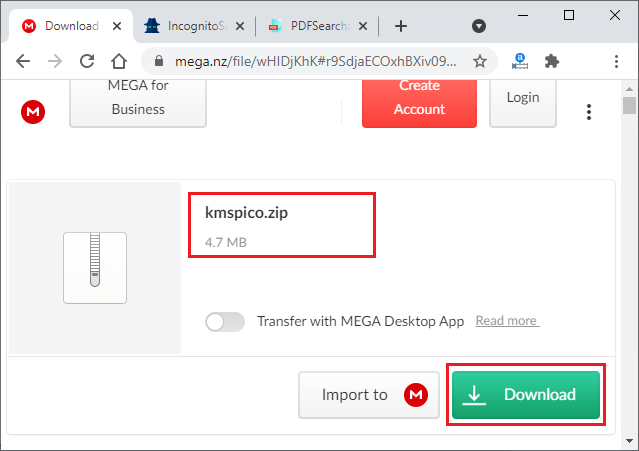Image resolution: width=639 pixels, height=451 pixels.
Task: Open Chrome's three-dot menu
Action: 616,62
